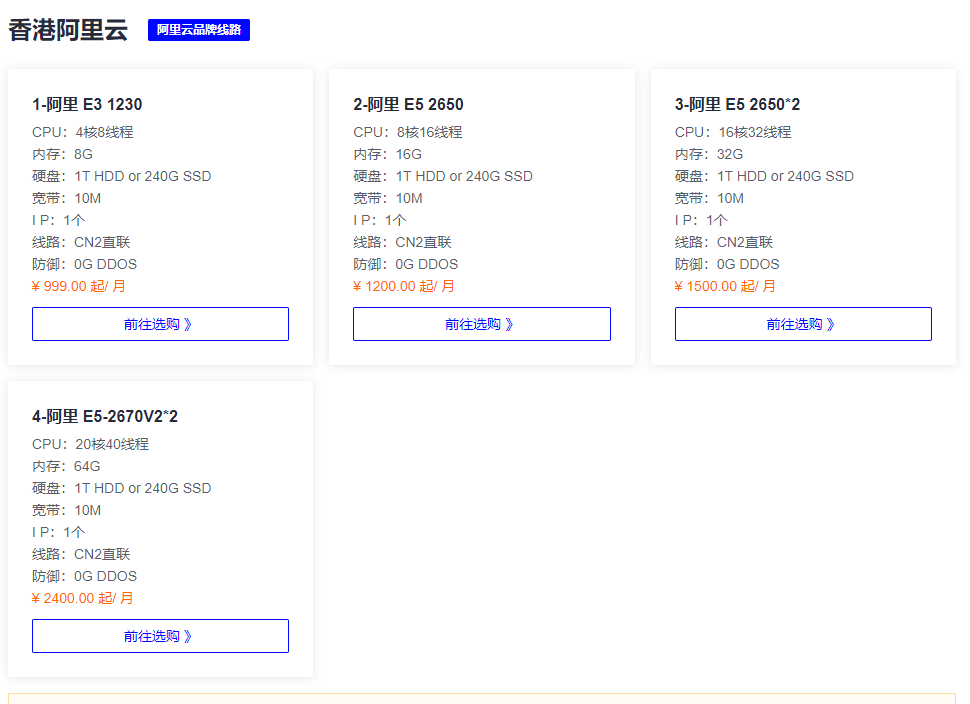
Task: Click 宽带: 10M in the E5-2670V2*2 card
Action: 67,510
